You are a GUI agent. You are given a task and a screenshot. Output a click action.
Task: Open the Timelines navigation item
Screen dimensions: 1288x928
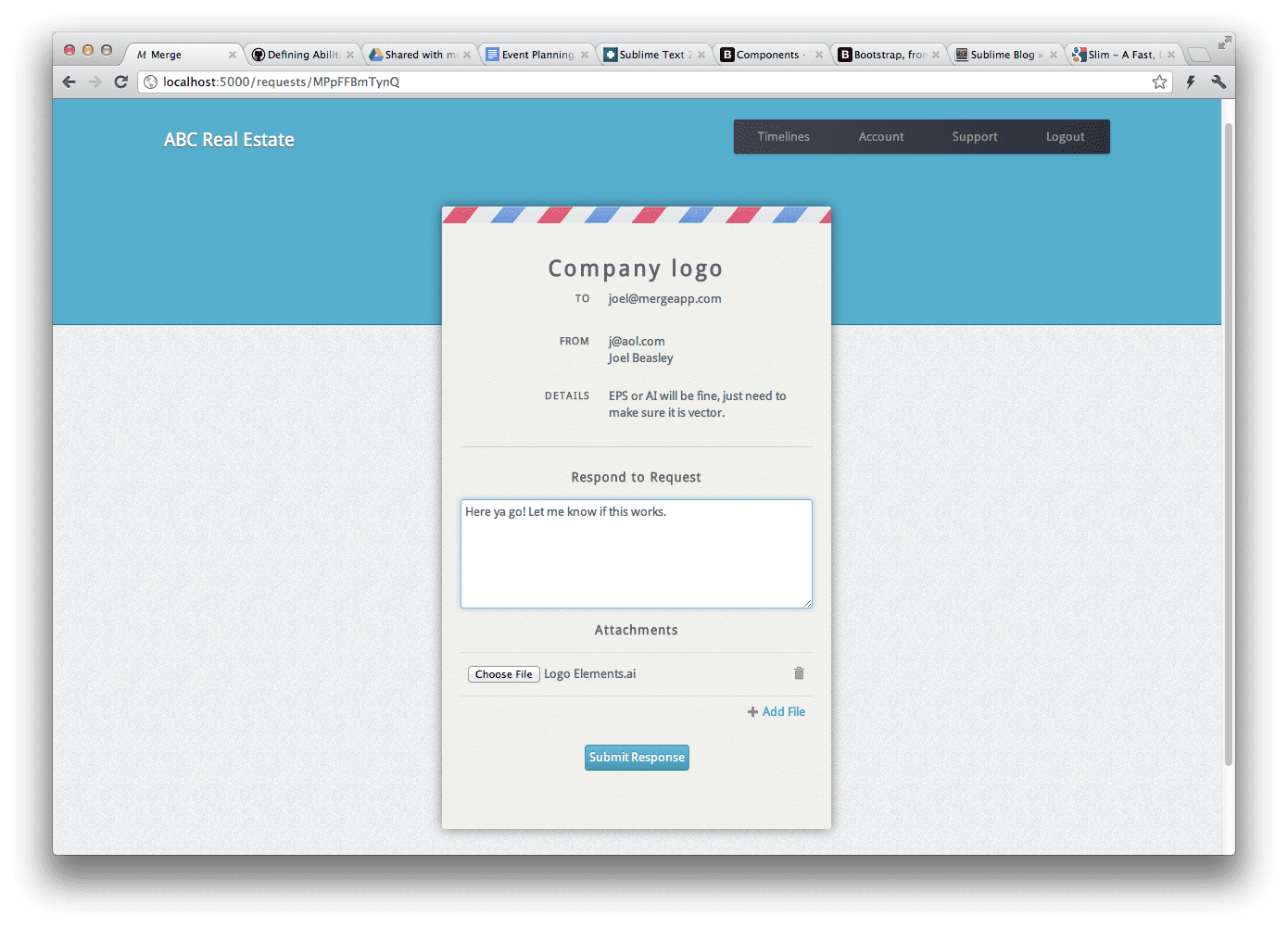783,136
